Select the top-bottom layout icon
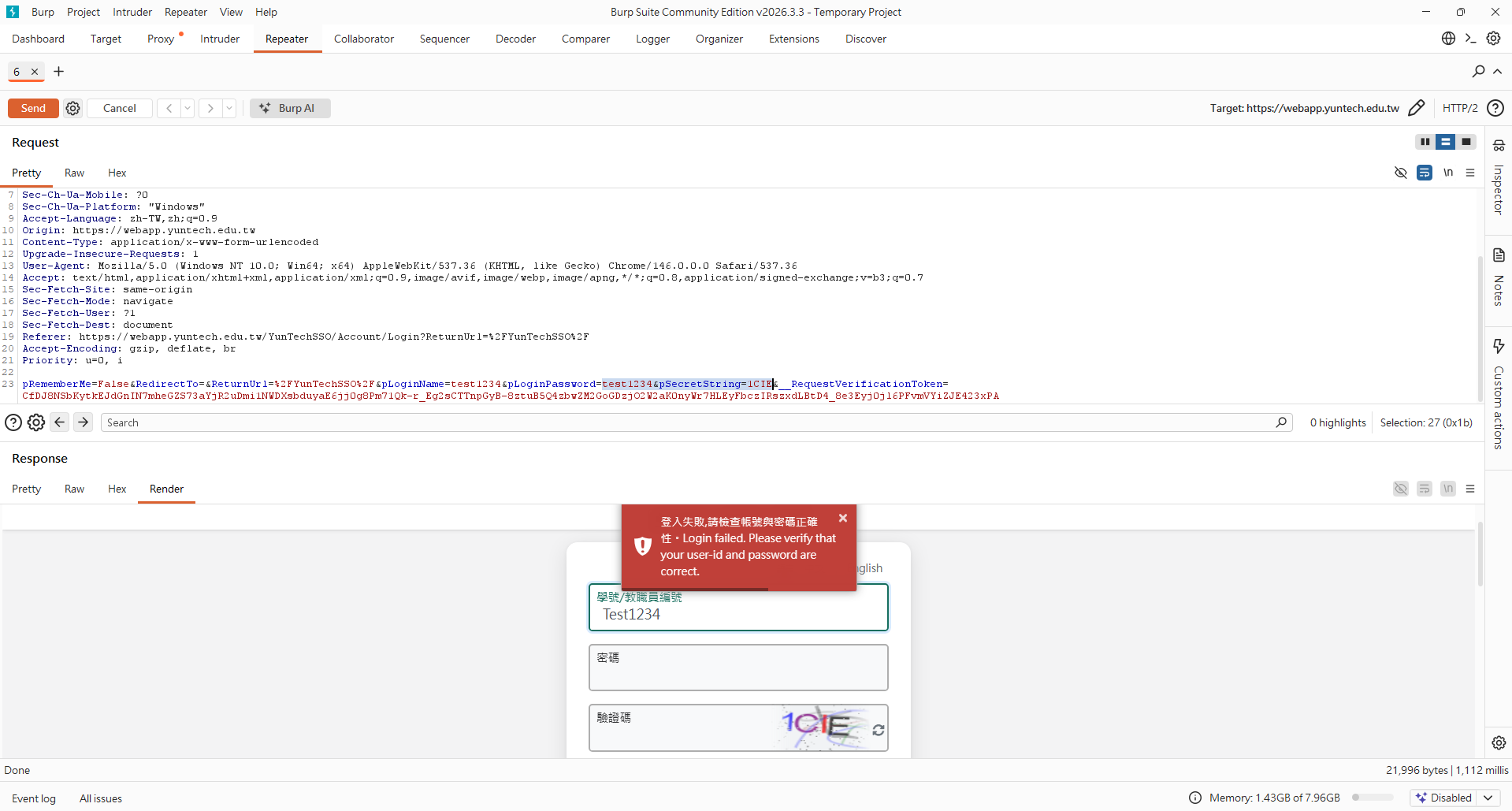Screen dimensions: 1512x811 tap(1445, 142)
